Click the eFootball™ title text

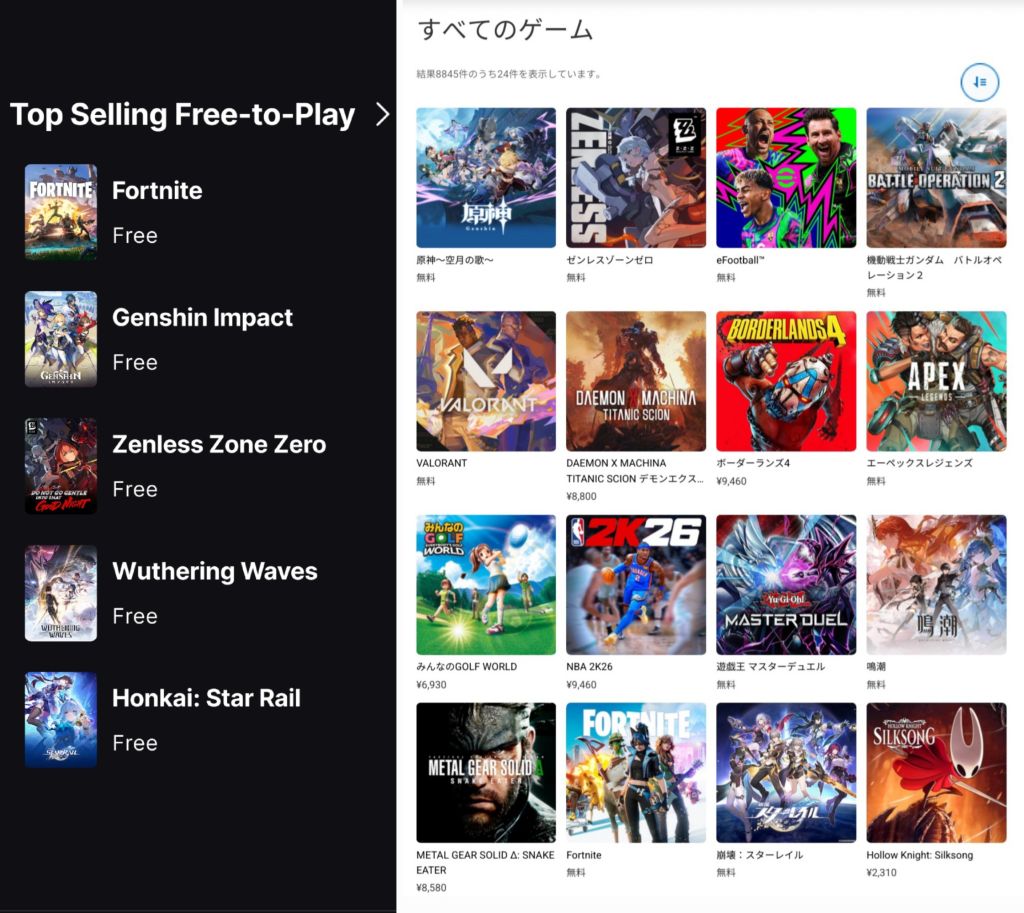coord(740,260)
